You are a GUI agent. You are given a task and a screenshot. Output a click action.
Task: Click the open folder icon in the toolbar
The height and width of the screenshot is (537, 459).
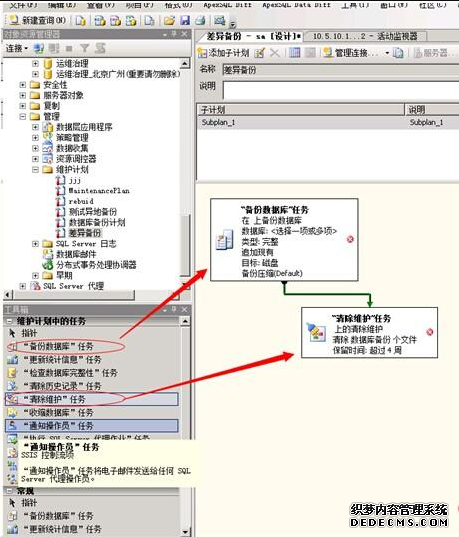point(169,21)
